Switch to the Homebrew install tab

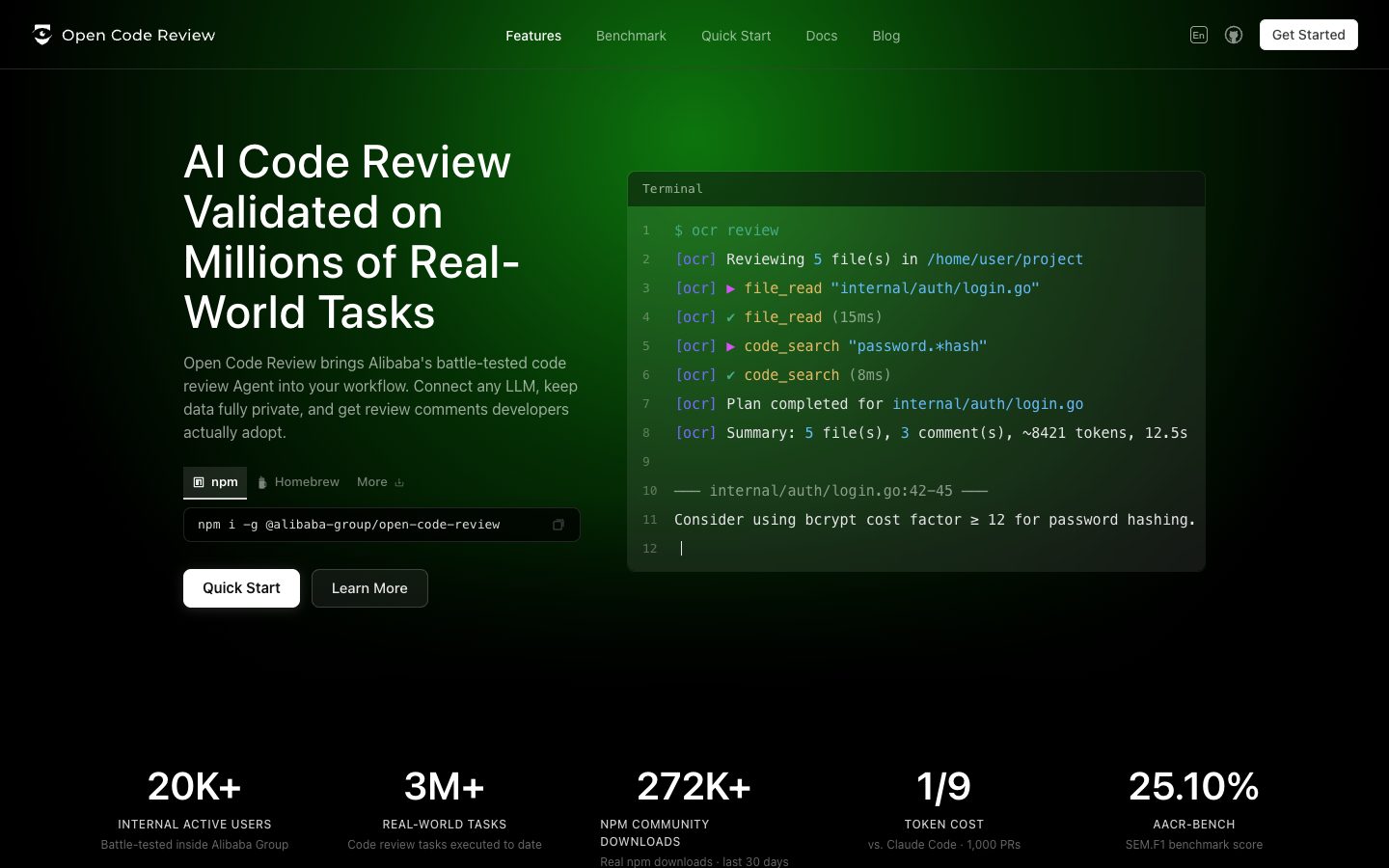point(298,482)
